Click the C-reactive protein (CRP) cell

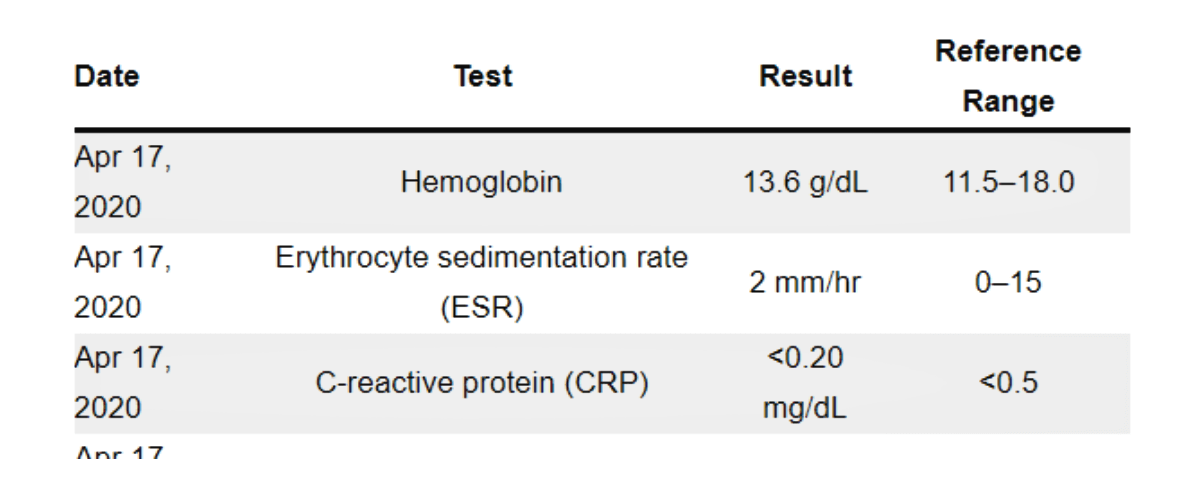482,383
